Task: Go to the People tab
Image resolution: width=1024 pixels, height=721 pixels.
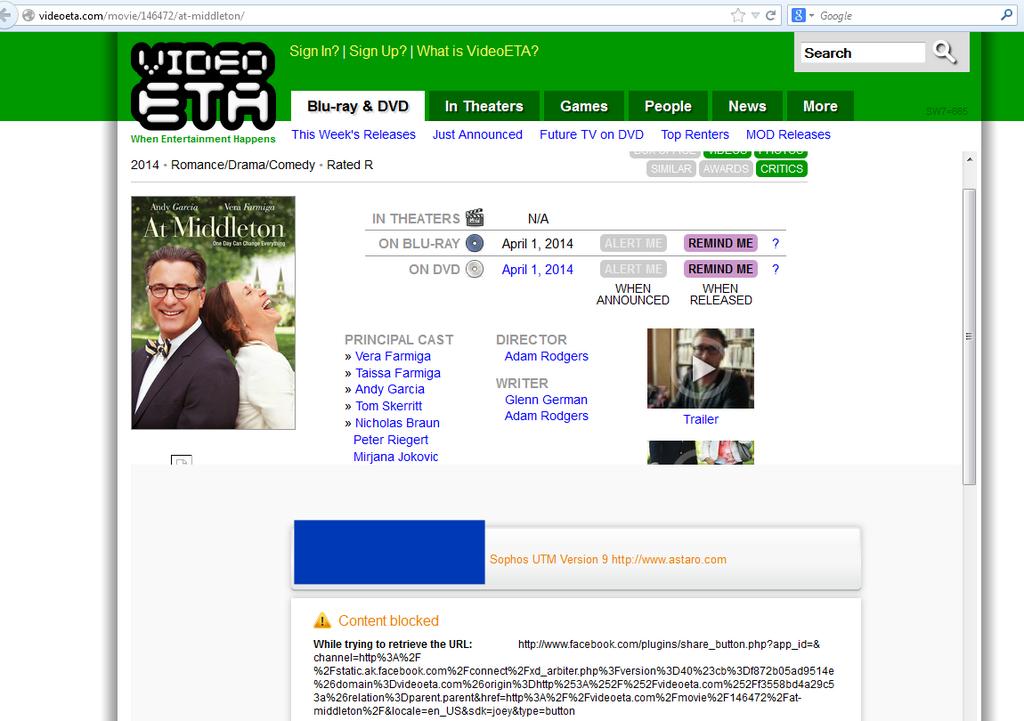Action: tap(668, 106)
